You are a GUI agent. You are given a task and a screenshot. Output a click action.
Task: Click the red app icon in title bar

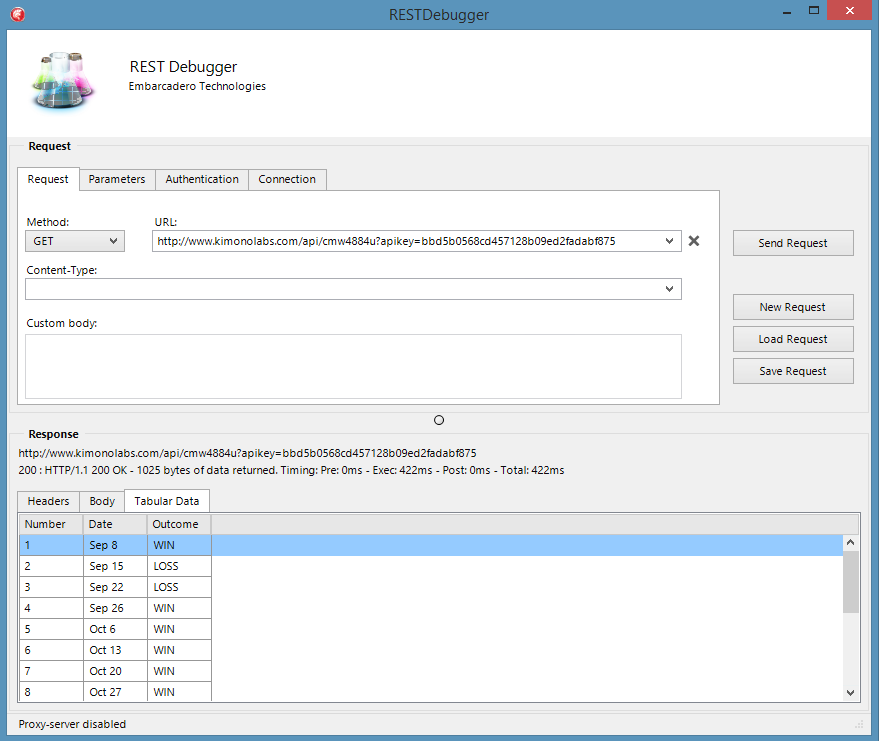tap(18, 14)
